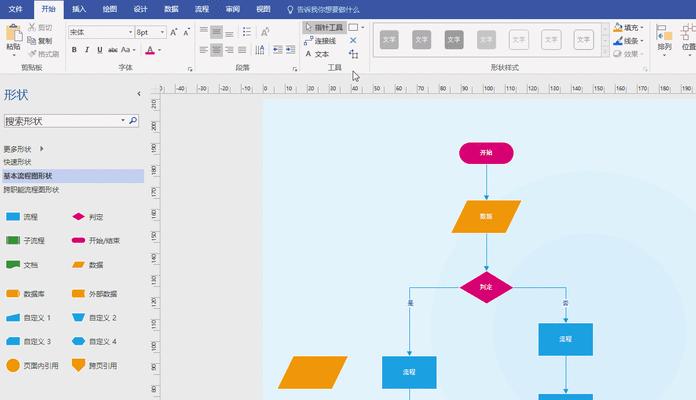Click the text block tool icon below the X

tap(353, 54)
